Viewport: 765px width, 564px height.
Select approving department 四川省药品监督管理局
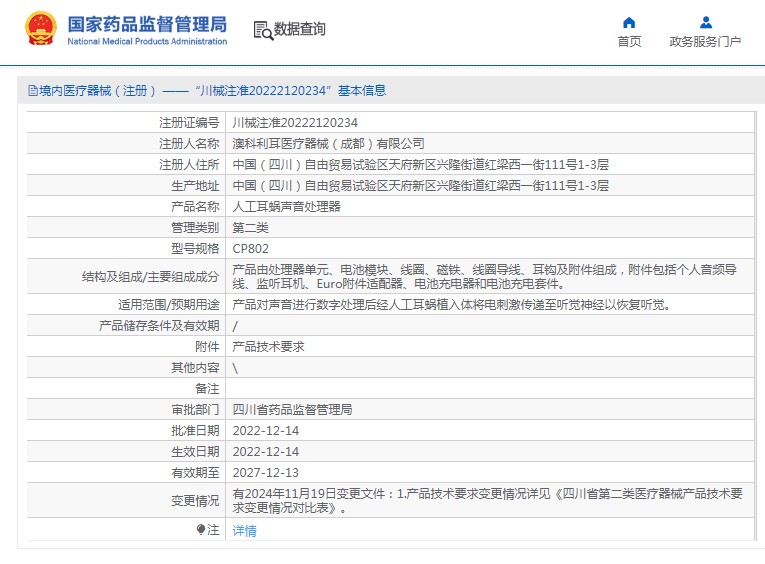point(292,409)
